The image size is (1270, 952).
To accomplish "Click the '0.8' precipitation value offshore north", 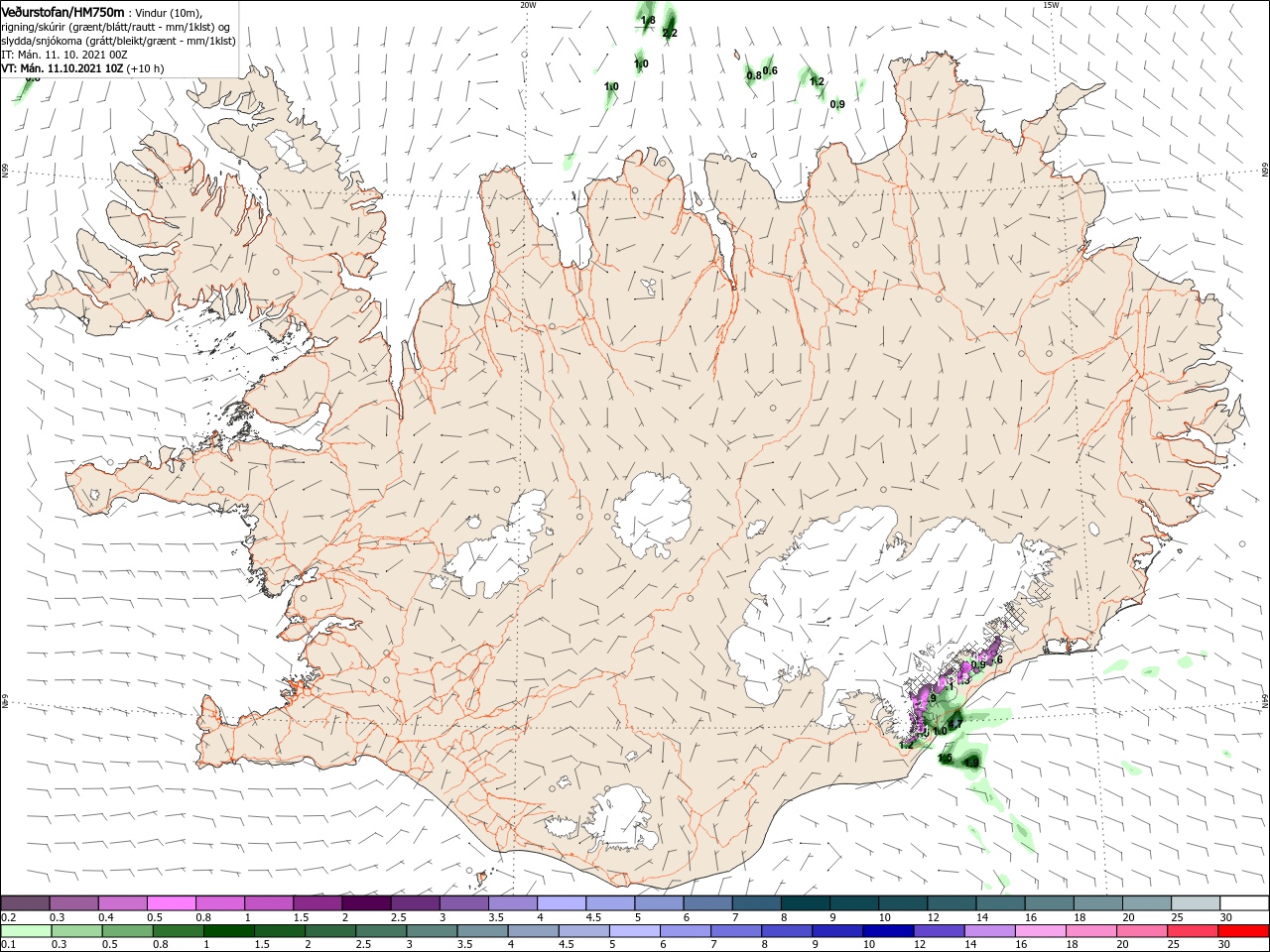I will pos(753,75).
